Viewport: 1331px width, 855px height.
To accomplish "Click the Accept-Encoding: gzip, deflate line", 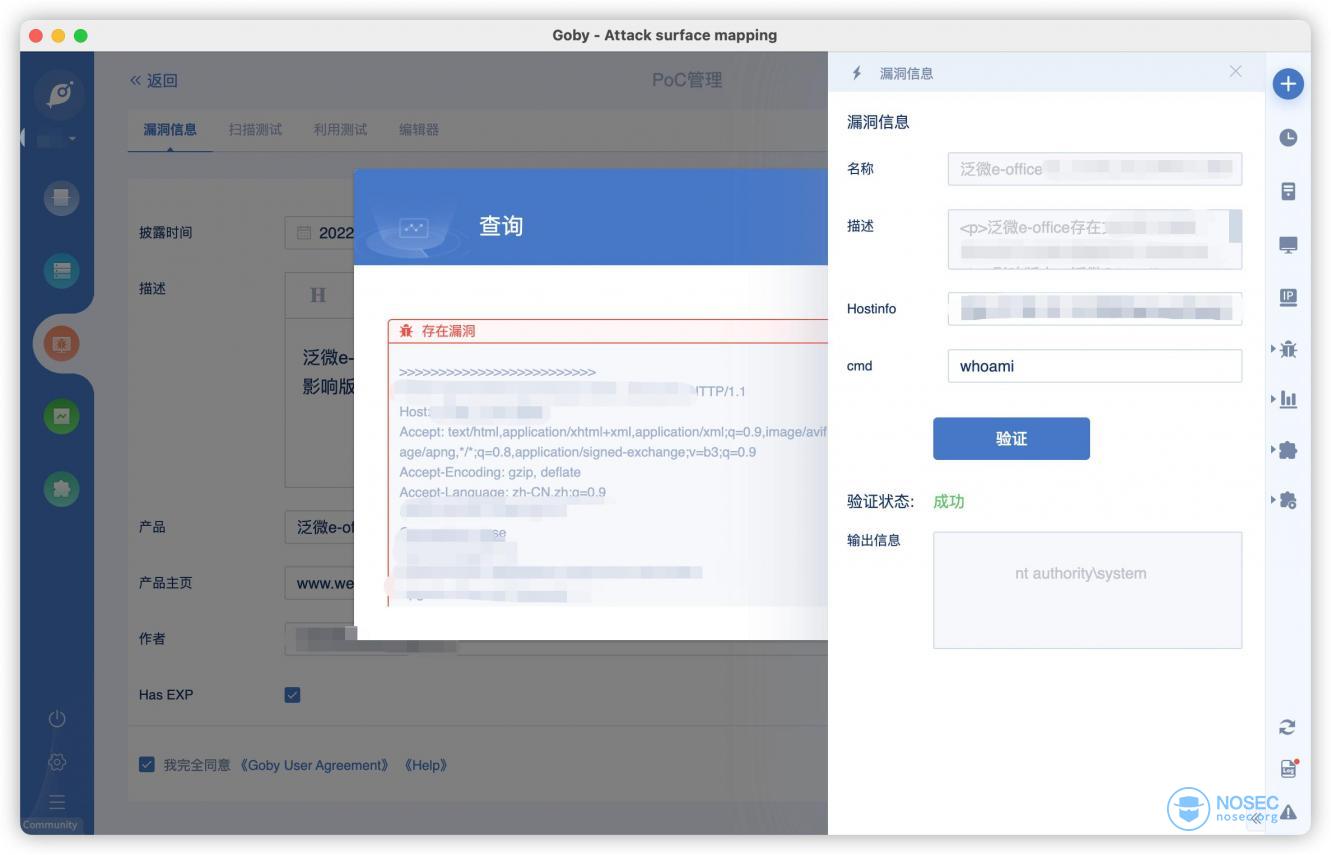I will click(x=490, y=472).
